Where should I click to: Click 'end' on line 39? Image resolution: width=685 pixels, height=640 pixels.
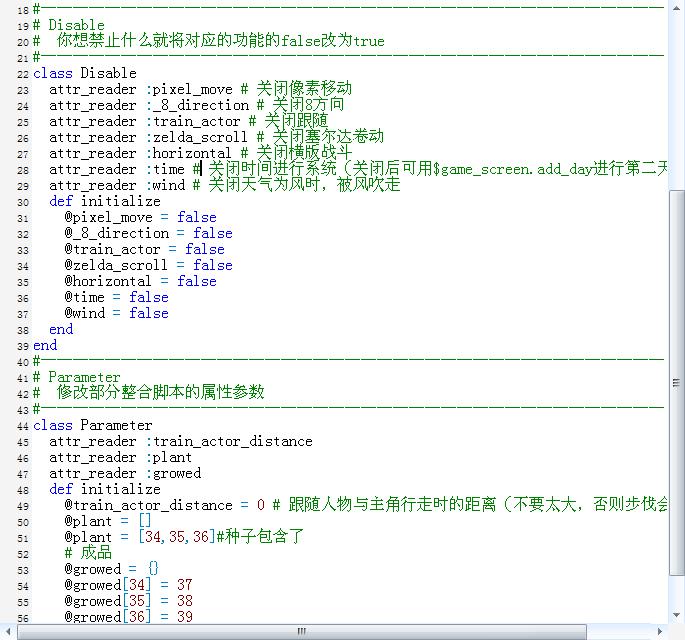coord(45,346)
